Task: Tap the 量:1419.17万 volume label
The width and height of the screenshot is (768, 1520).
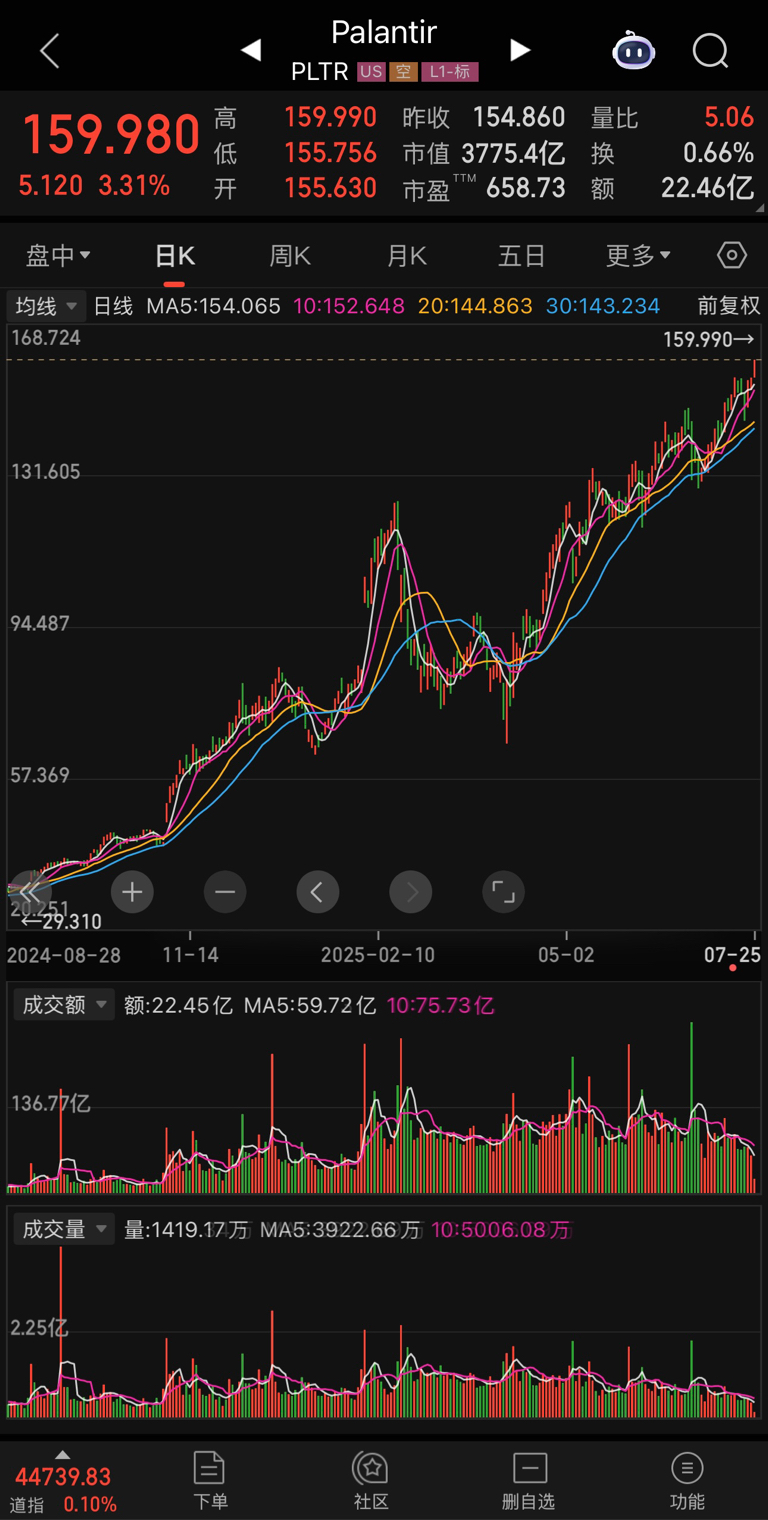Action: [186, 1229]
